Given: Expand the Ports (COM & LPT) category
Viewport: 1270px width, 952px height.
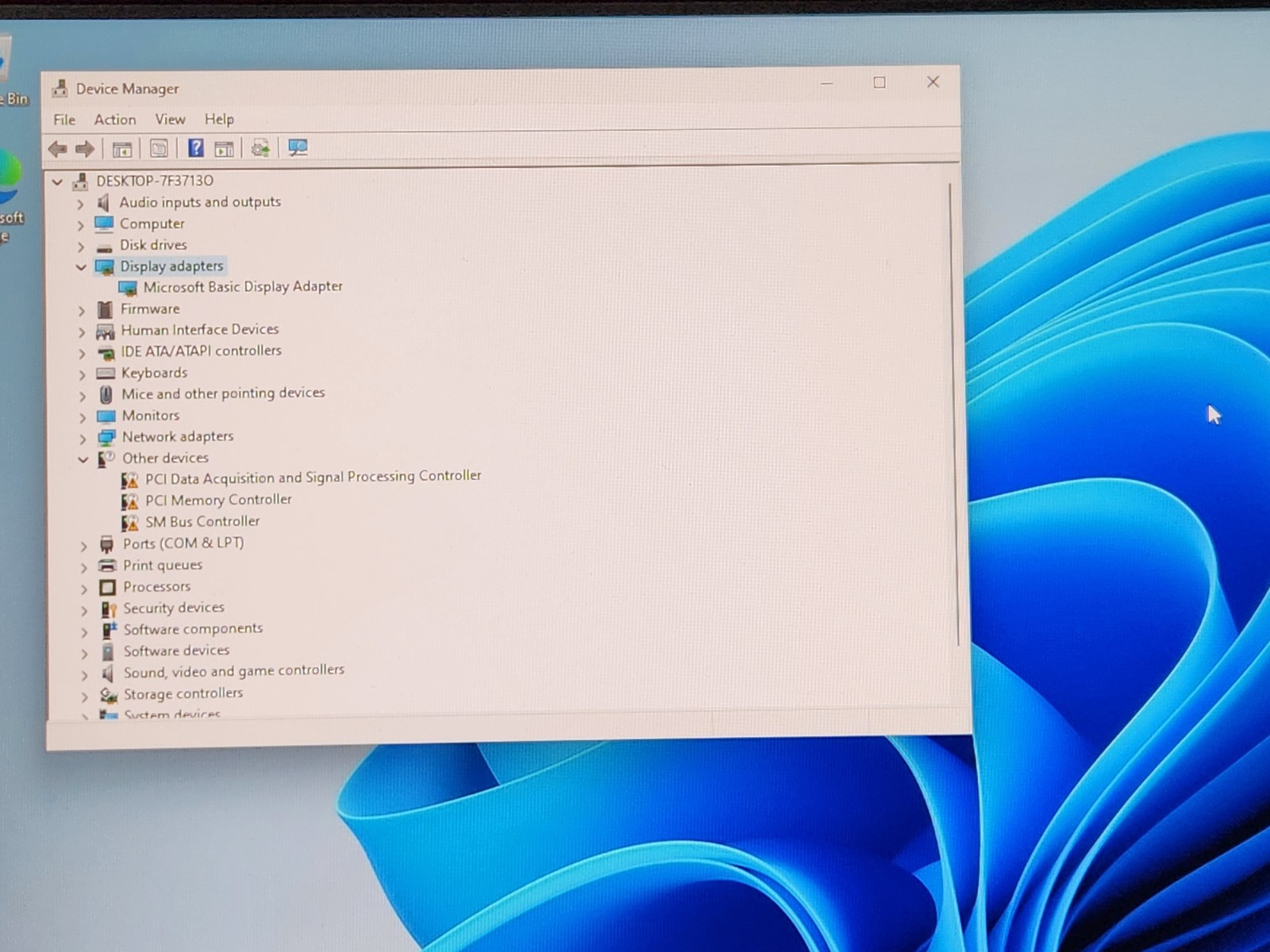Looking at the screenshot, I should point(84,546).
